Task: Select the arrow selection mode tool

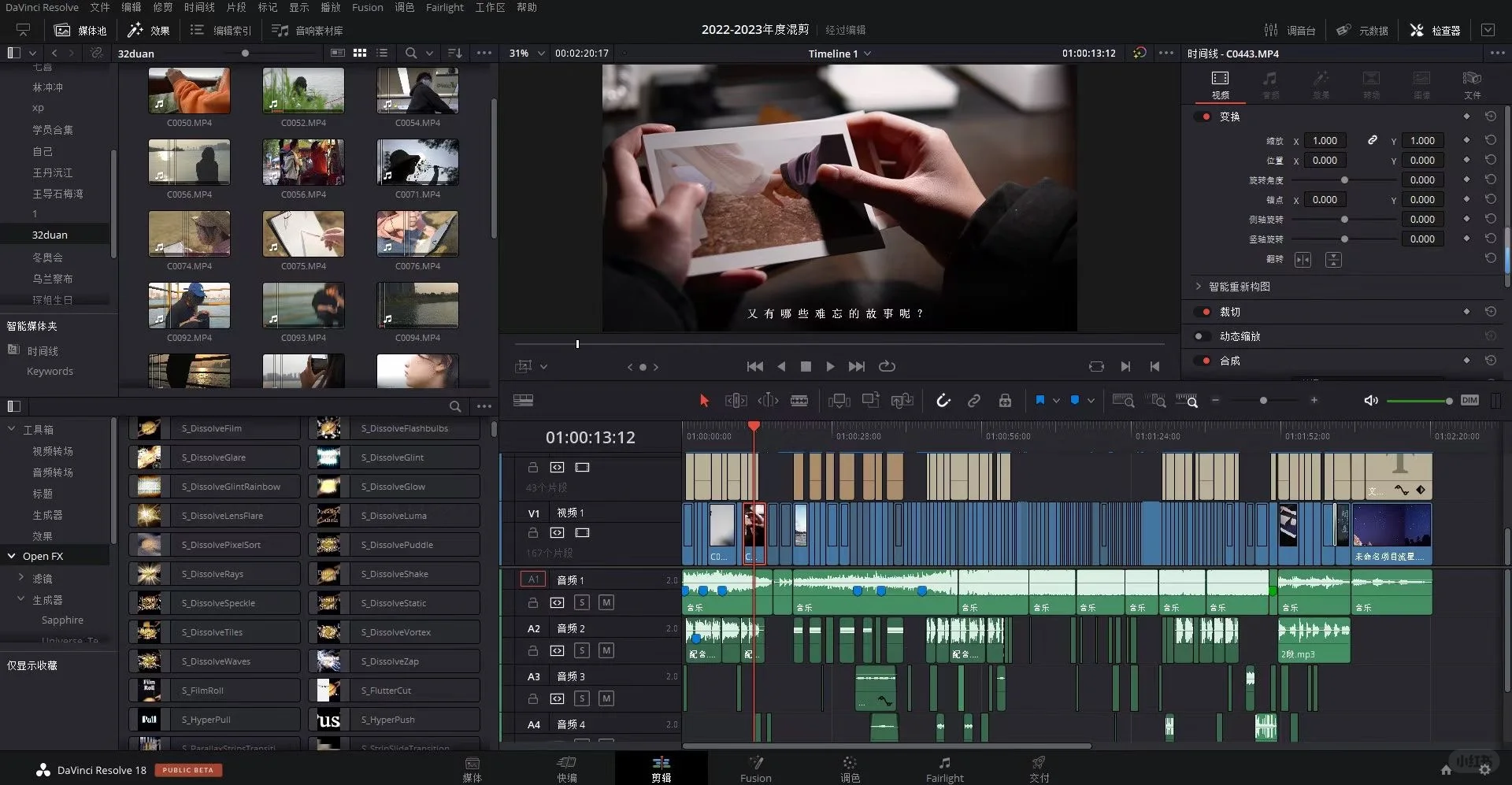Action: tap(704, 401)
